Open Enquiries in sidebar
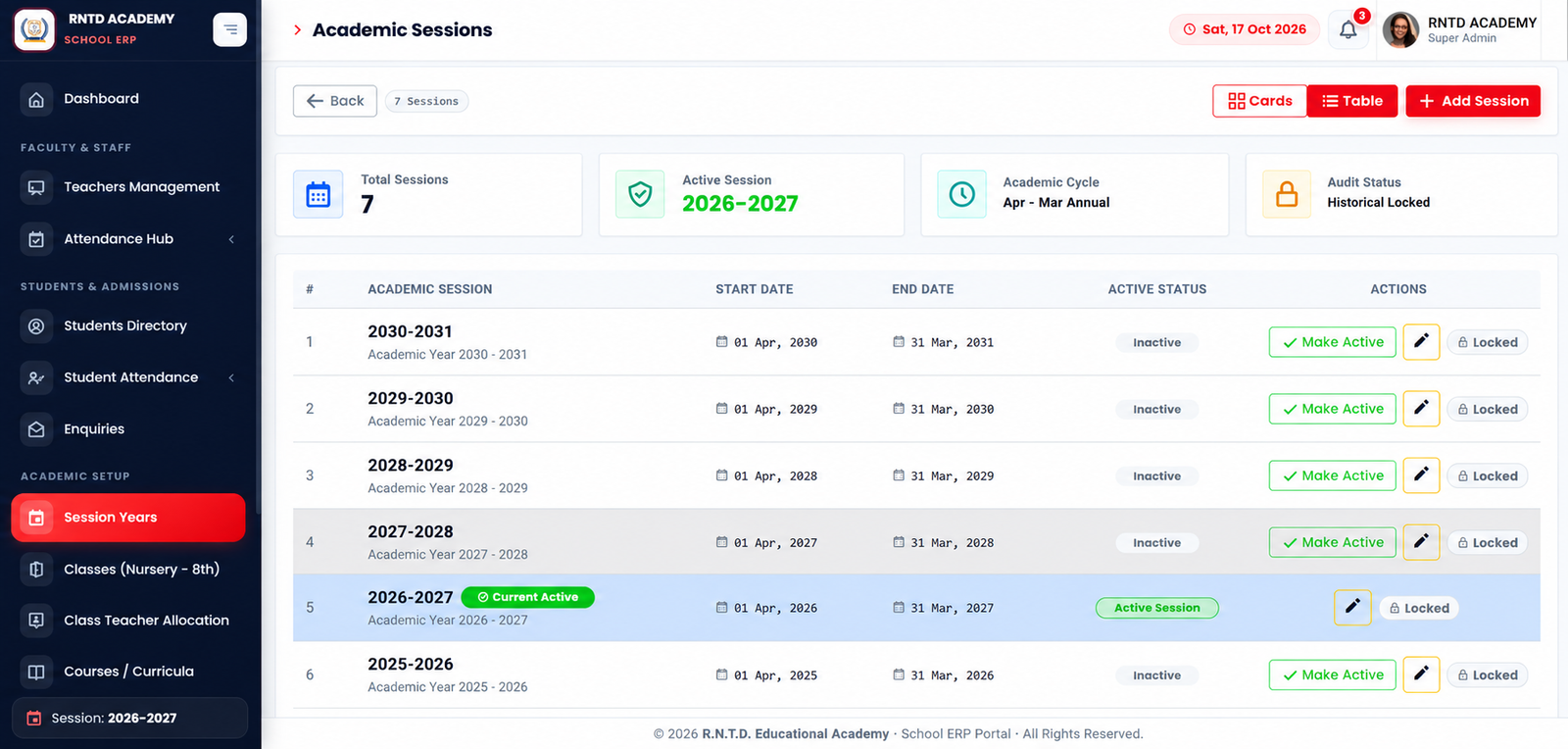Screen dimensions: 1568x749 point(128,429)
